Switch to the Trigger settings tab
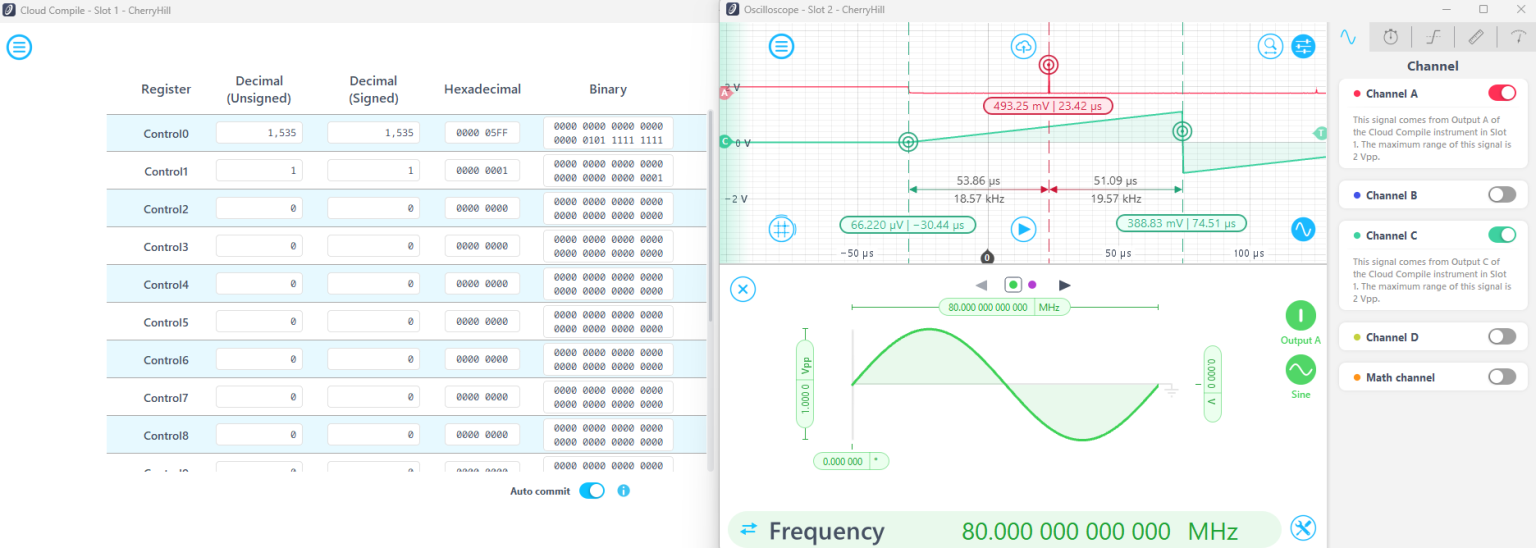The image size is (1536, 548). [1433, 37]
